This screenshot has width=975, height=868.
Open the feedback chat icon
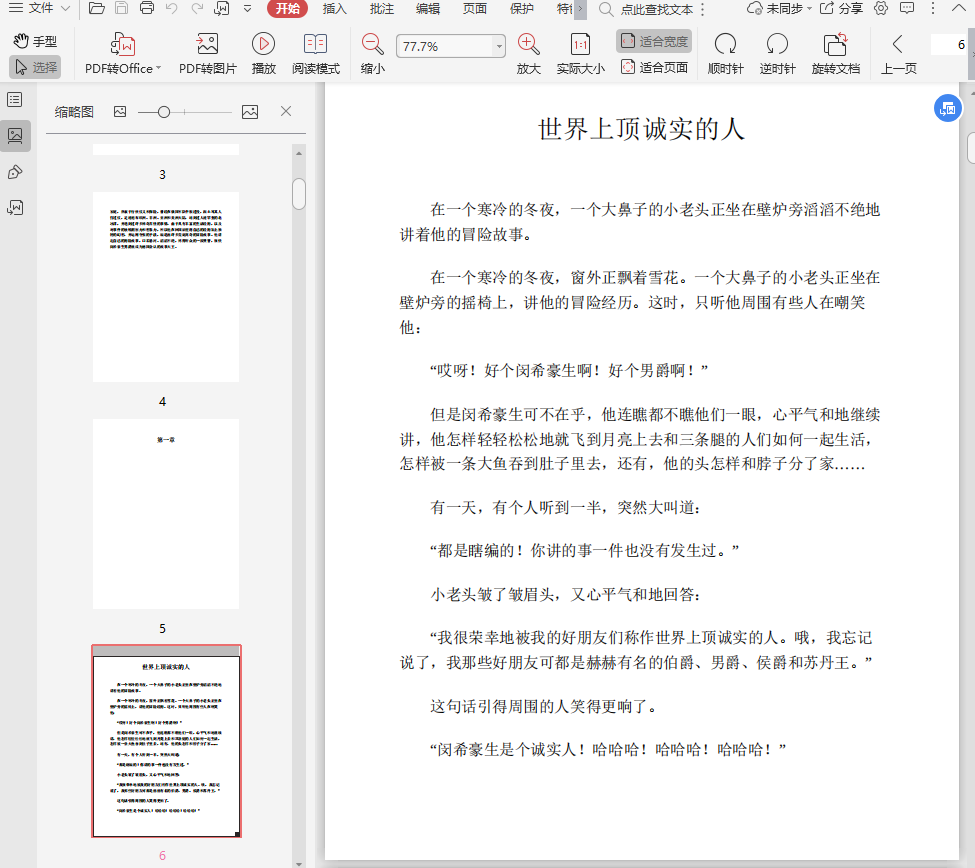pyautogui.click(x=907, y=9)
